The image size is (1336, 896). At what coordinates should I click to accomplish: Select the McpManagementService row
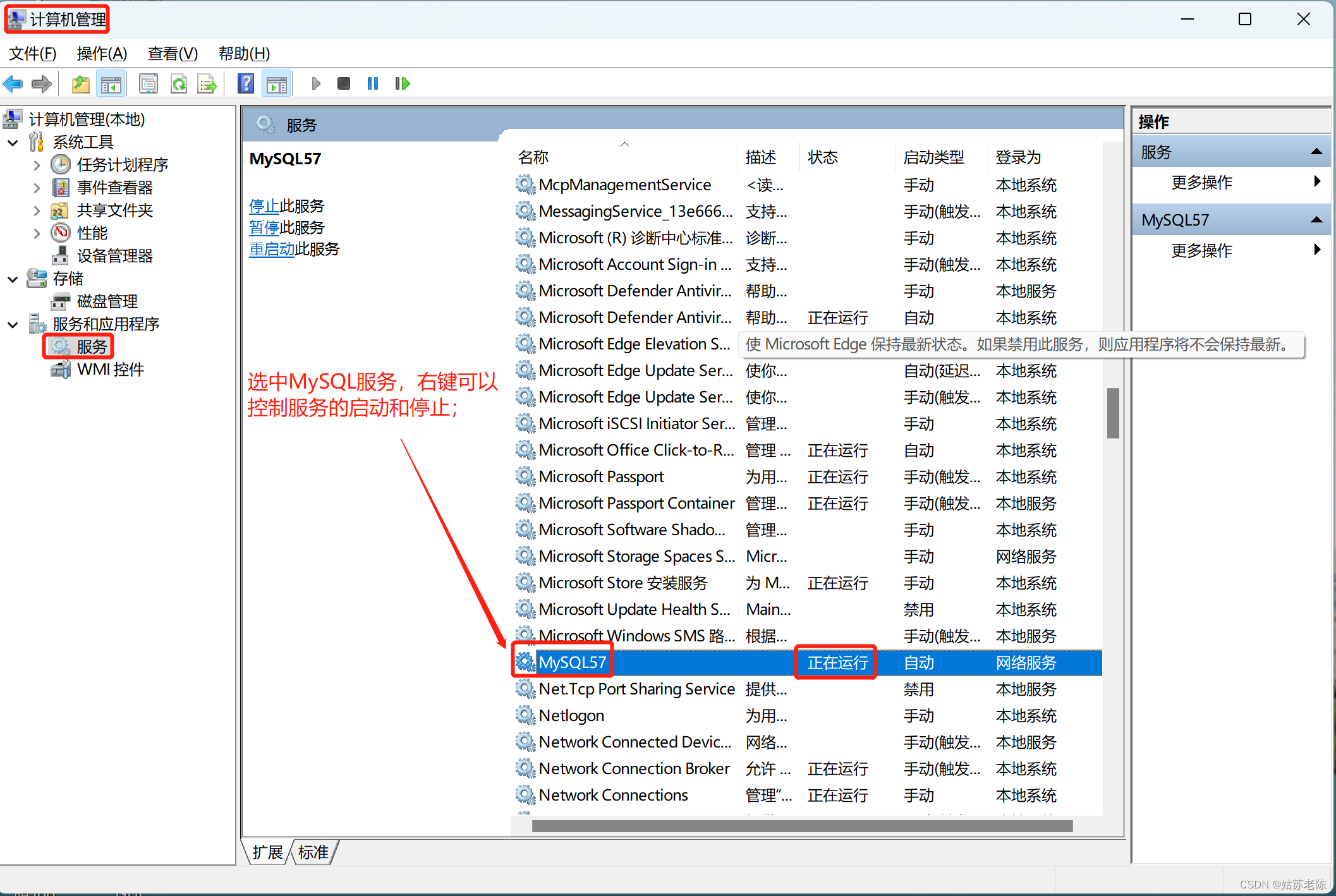coord(808,185)
